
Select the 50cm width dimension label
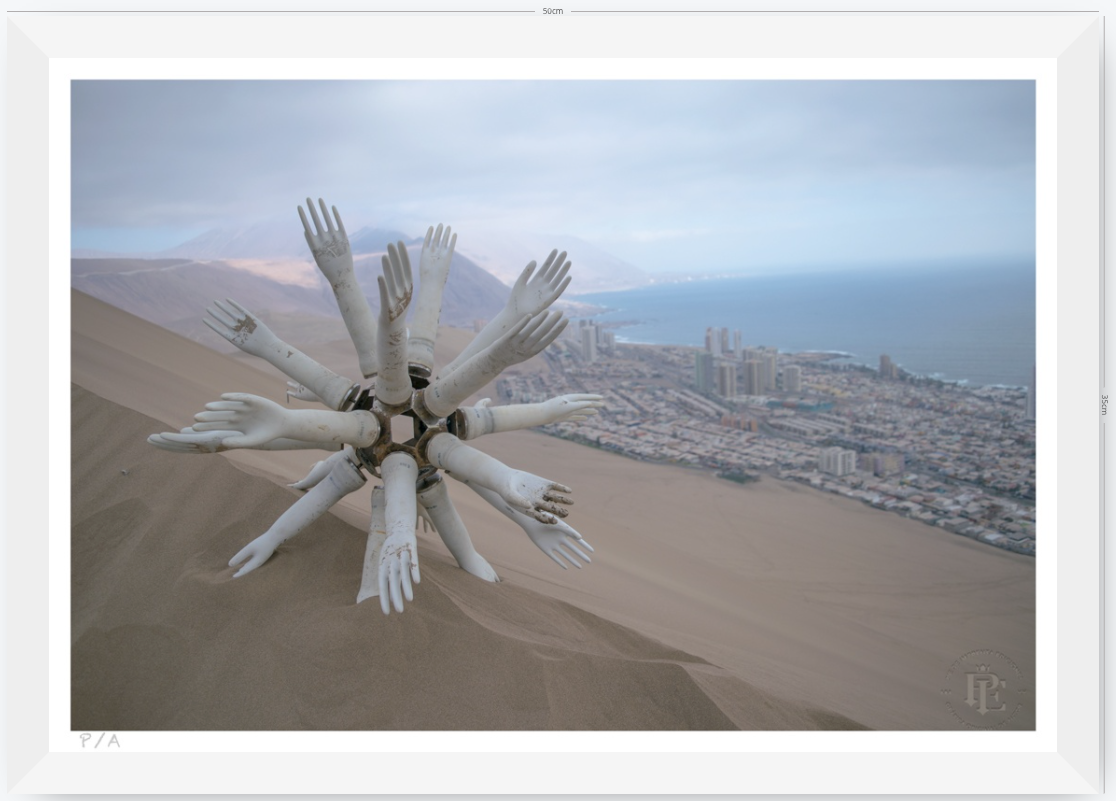pos(552,11)
